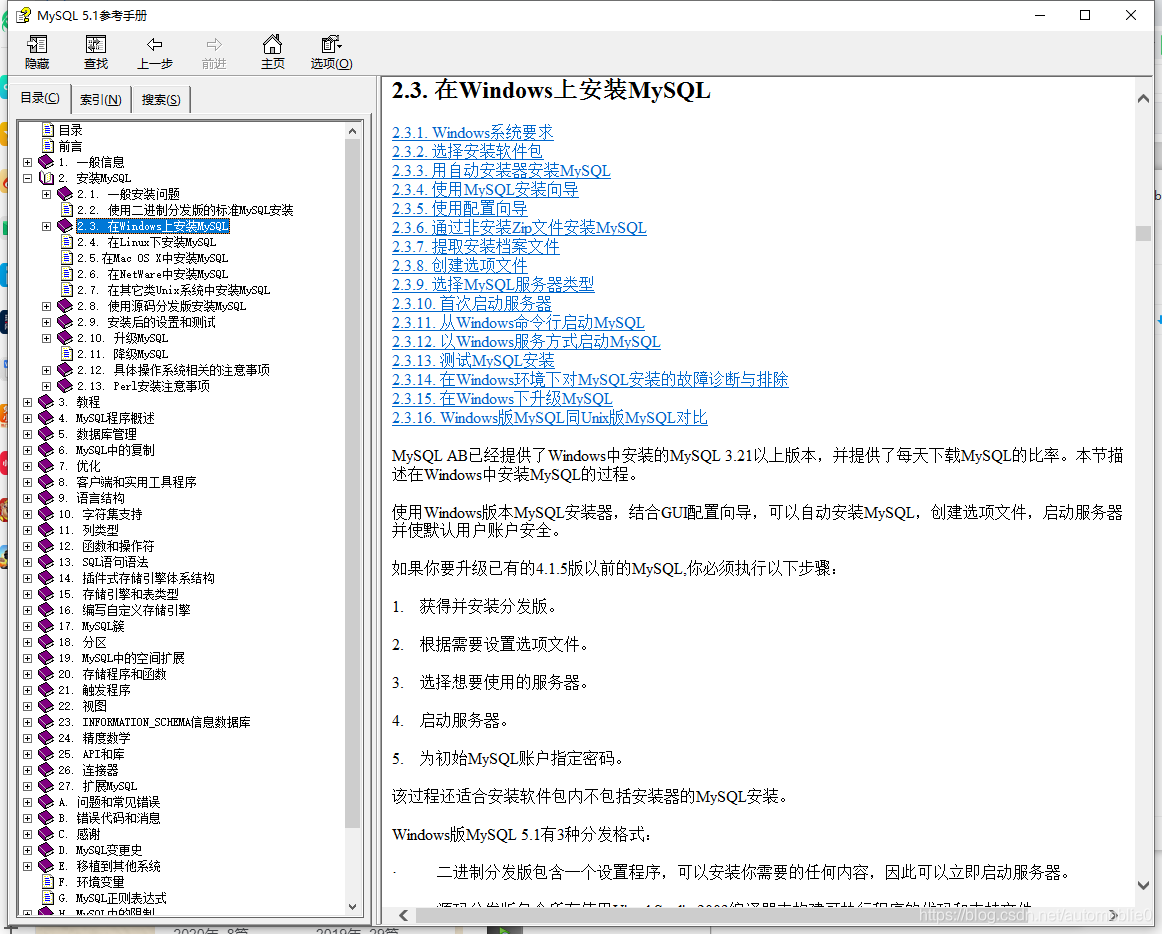Screen dimensions: 1162x934
Task: Click the book icon for 12. 函数和操作符
Action: point(46,546)
